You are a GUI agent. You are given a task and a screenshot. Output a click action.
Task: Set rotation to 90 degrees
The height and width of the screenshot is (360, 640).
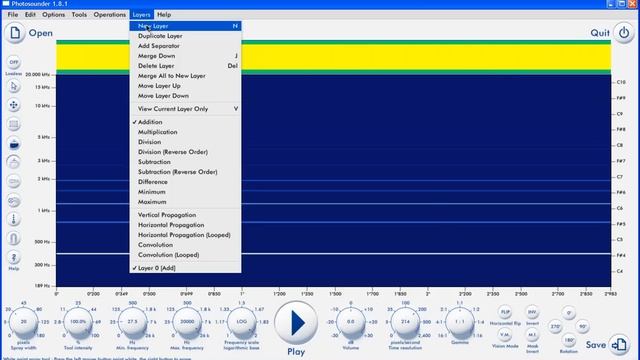coord(582,327)
